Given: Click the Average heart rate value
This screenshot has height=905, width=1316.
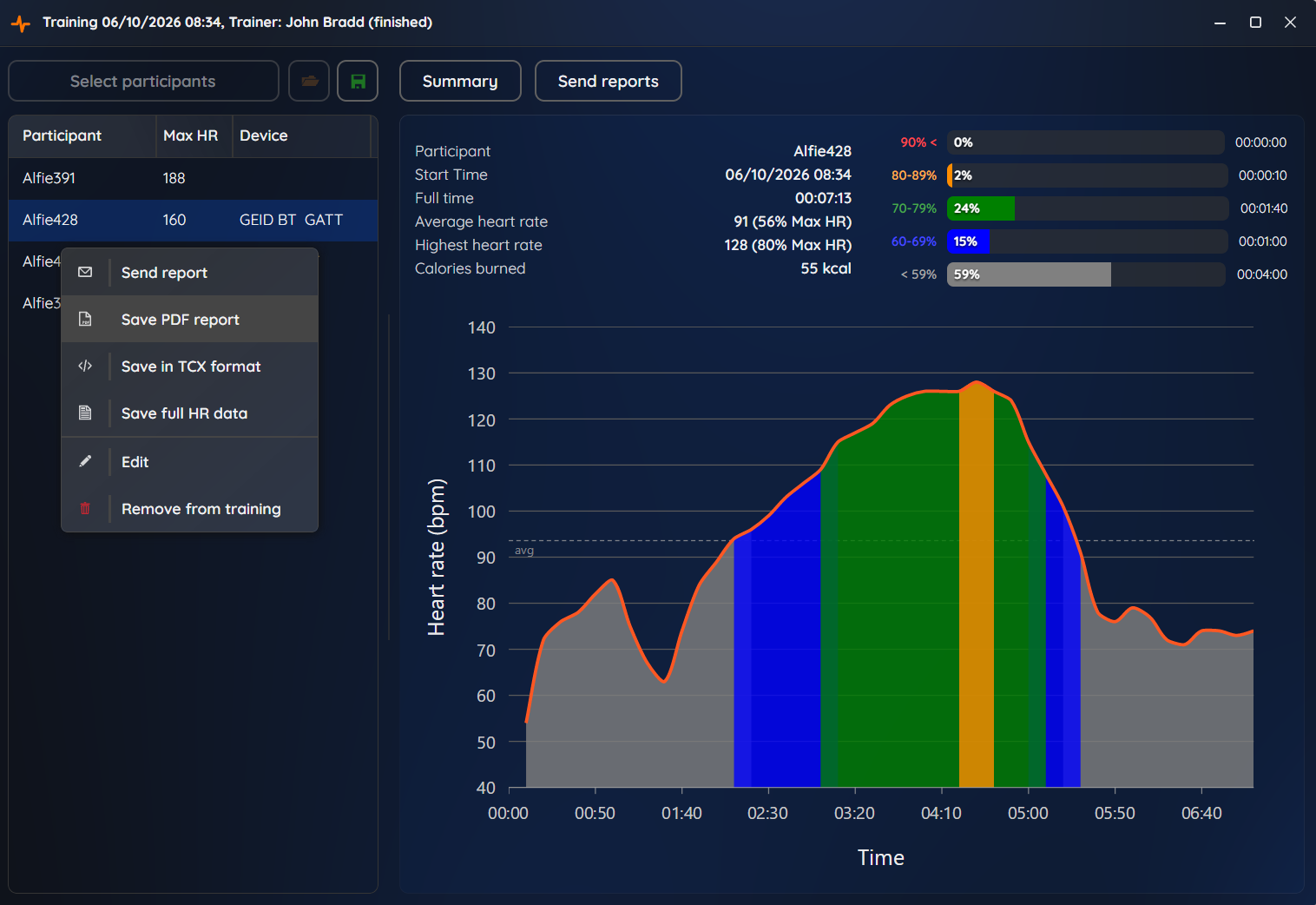Looking at the screenshot, I should (793, 221).
